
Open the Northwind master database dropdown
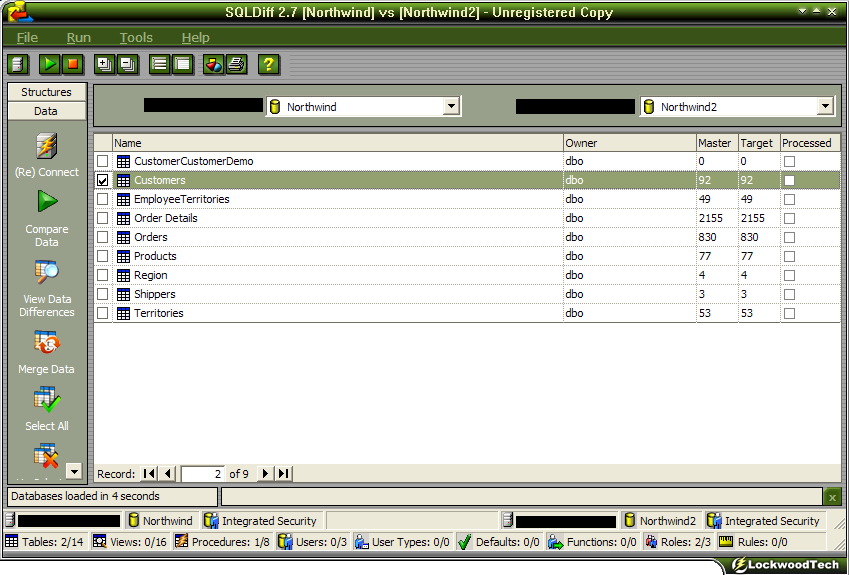coord(451,107)
